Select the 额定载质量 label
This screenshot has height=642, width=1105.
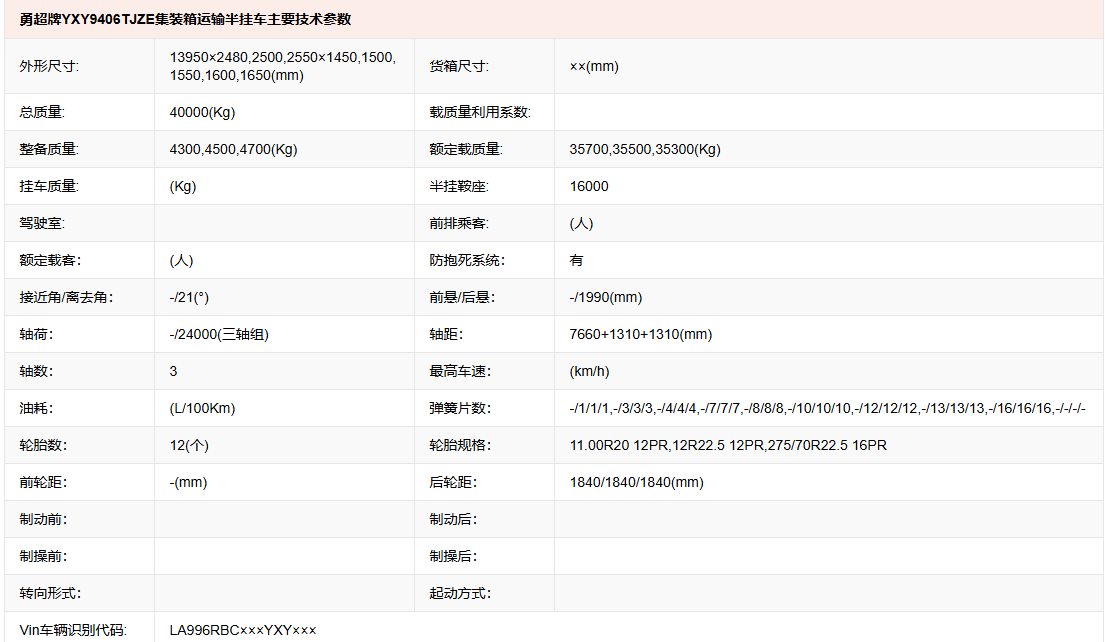tap(466, 149)
